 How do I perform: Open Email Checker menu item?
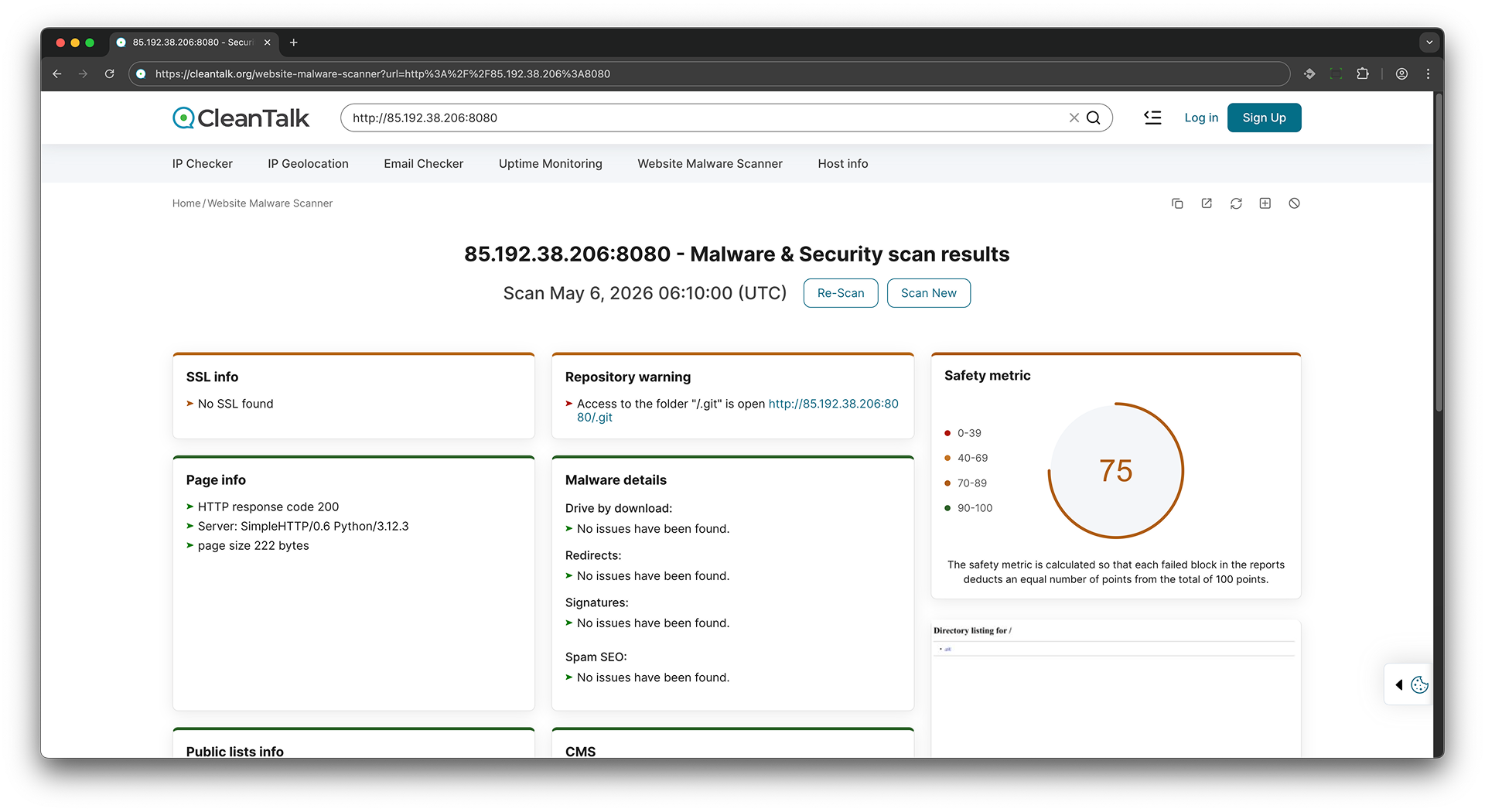click(424, 163)
